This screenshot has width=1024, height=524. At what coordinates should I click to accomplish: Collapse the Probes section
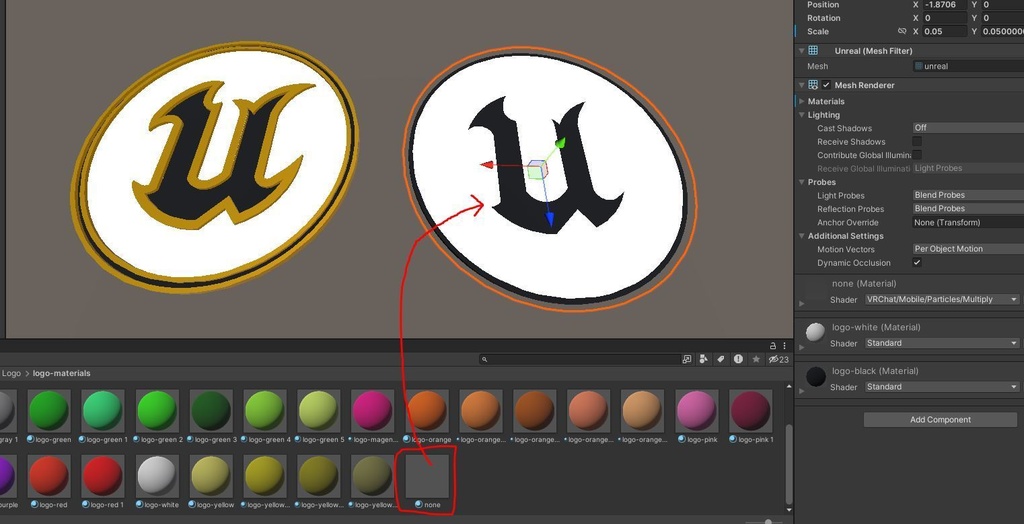tap(802, 182)
